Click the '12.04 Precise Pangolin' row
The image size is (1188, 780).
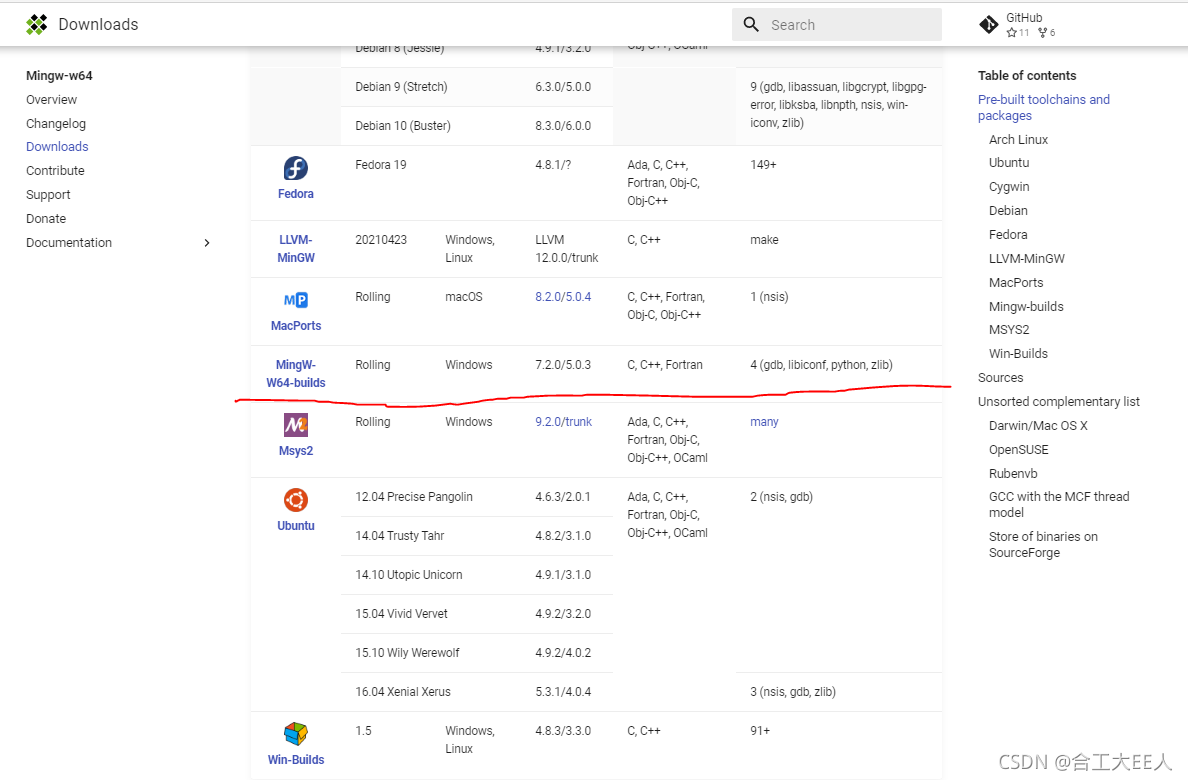414,497
